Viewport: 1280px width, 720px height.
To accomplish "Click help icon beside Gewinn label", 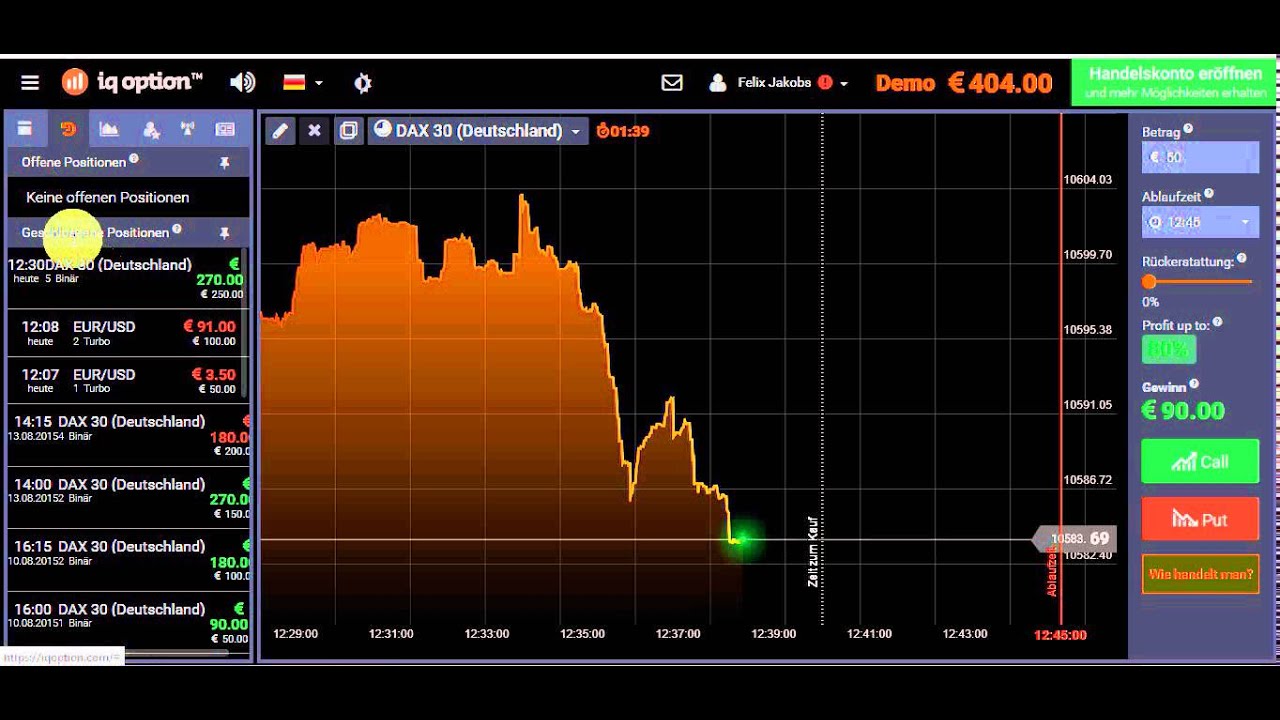I will [1194, 384].
